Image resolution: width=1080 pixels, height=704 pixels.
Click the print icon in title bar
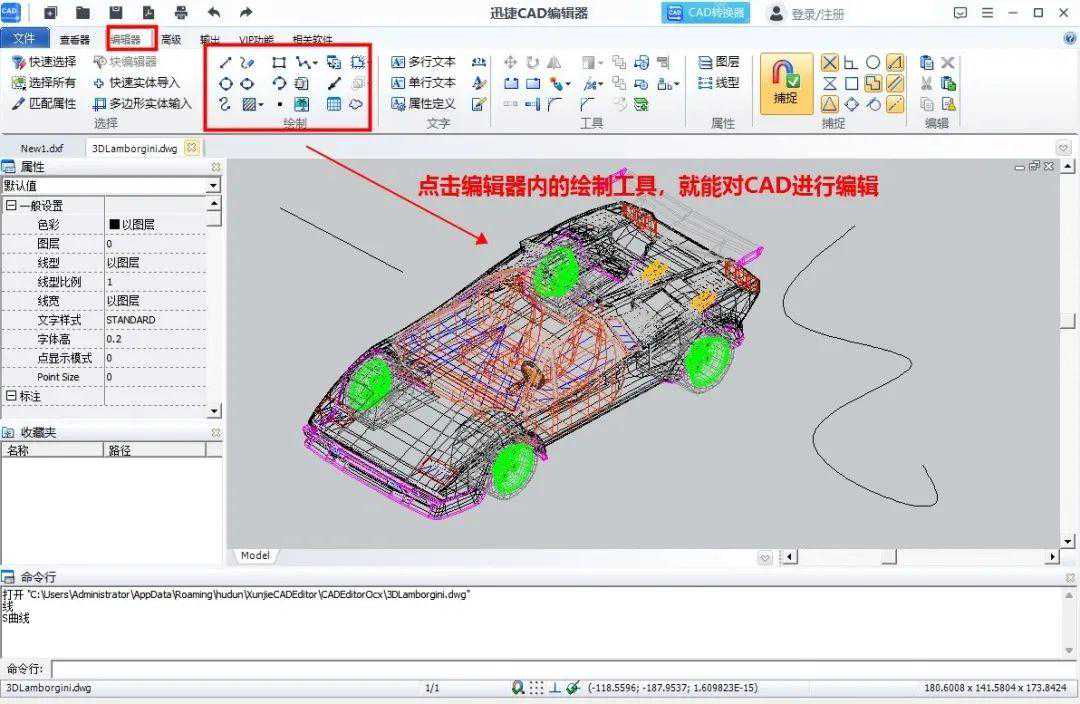pyautogui.click(x=180, y=13)
